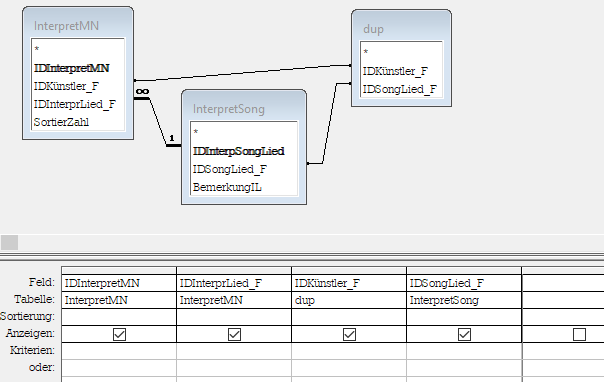Click Sortierung cell under IDInterpretMN column
The image size is (604, 382).
119,317
